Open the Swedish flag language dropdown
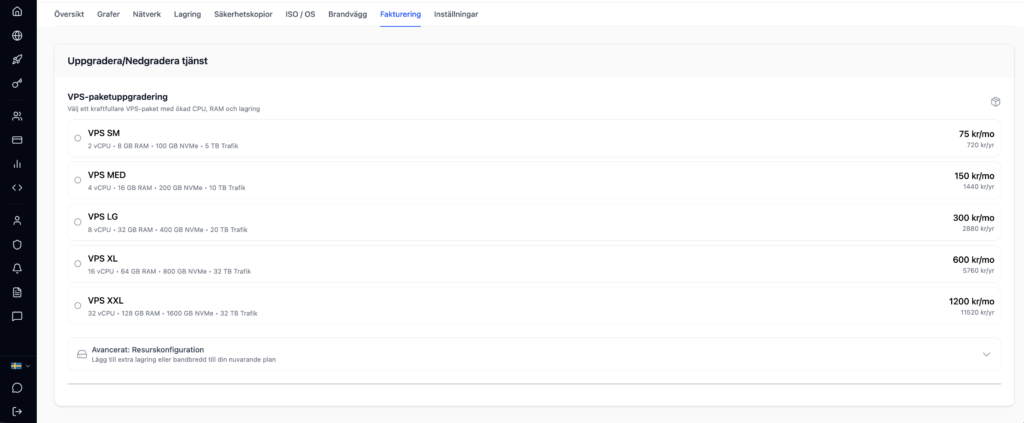 coord(20,366)
